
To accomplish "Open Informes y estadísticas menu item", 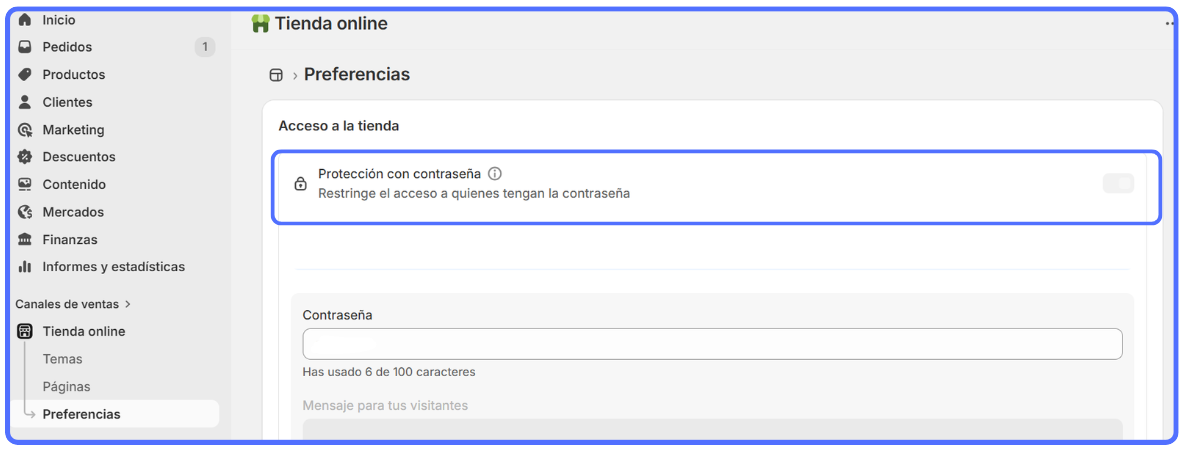I will 113,267.
